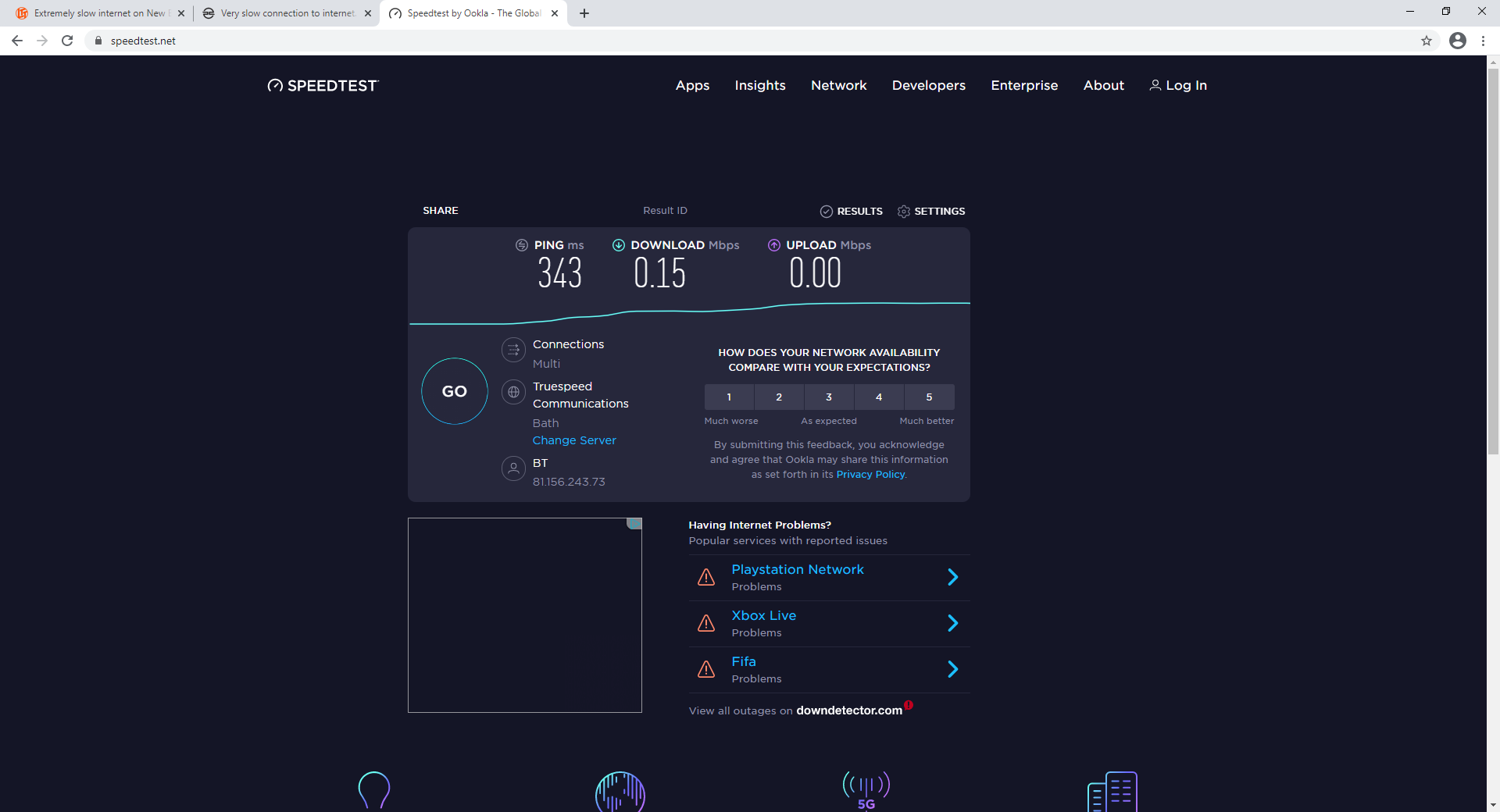Bookmark this page with the star

[x=1427, y=41]
